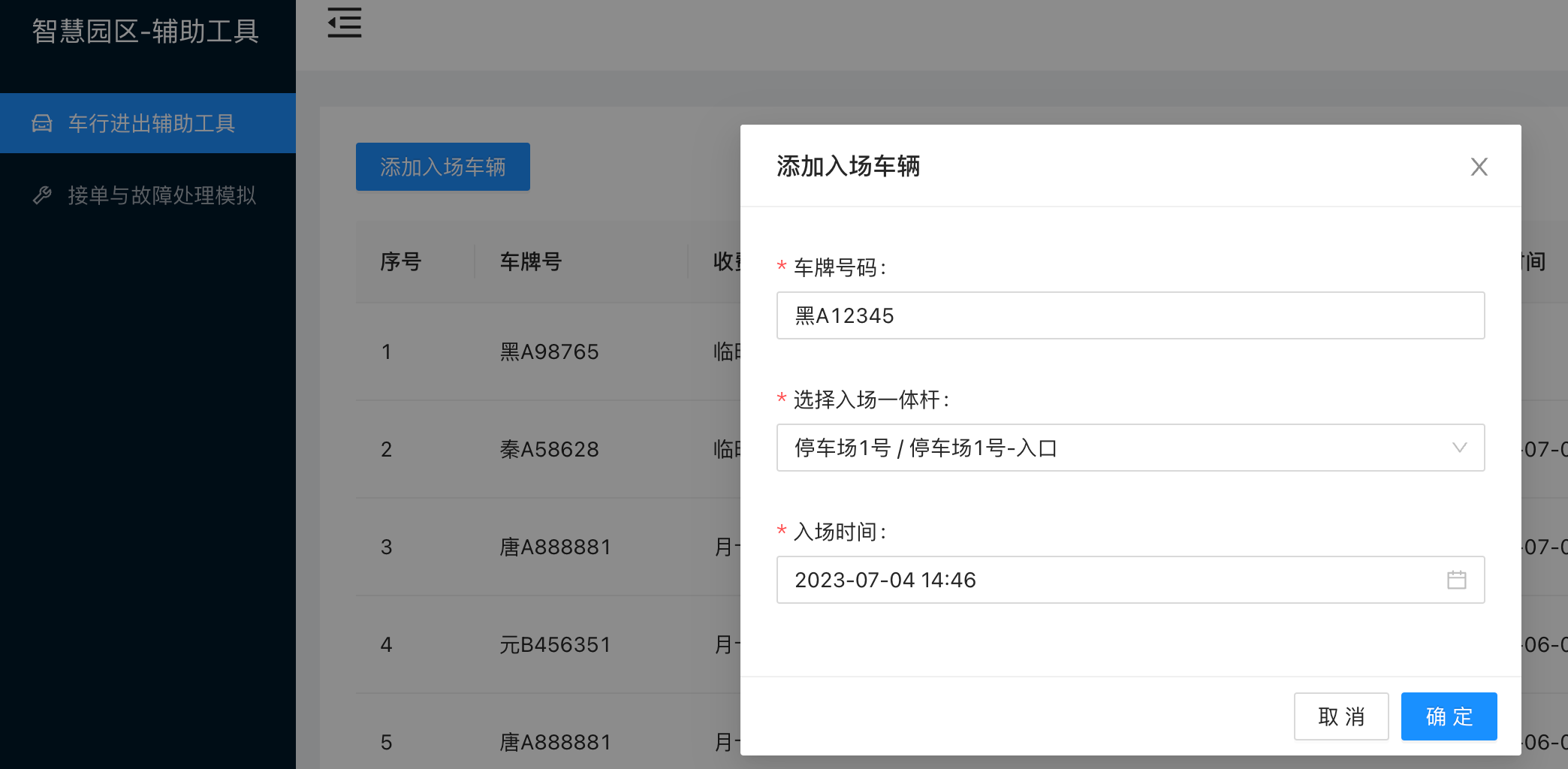Close the 添加入场车辆 dialog via X

coord(1479,167)
